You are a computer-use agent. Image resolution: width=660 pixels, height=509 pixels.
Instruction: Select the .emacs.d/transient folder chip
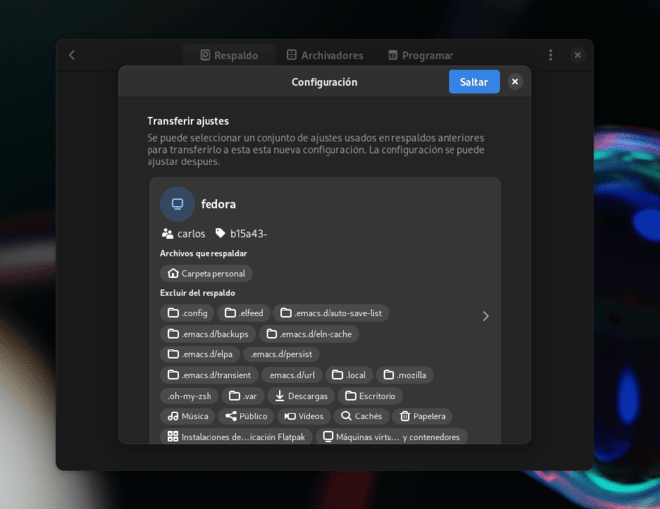tap(209, 375)
